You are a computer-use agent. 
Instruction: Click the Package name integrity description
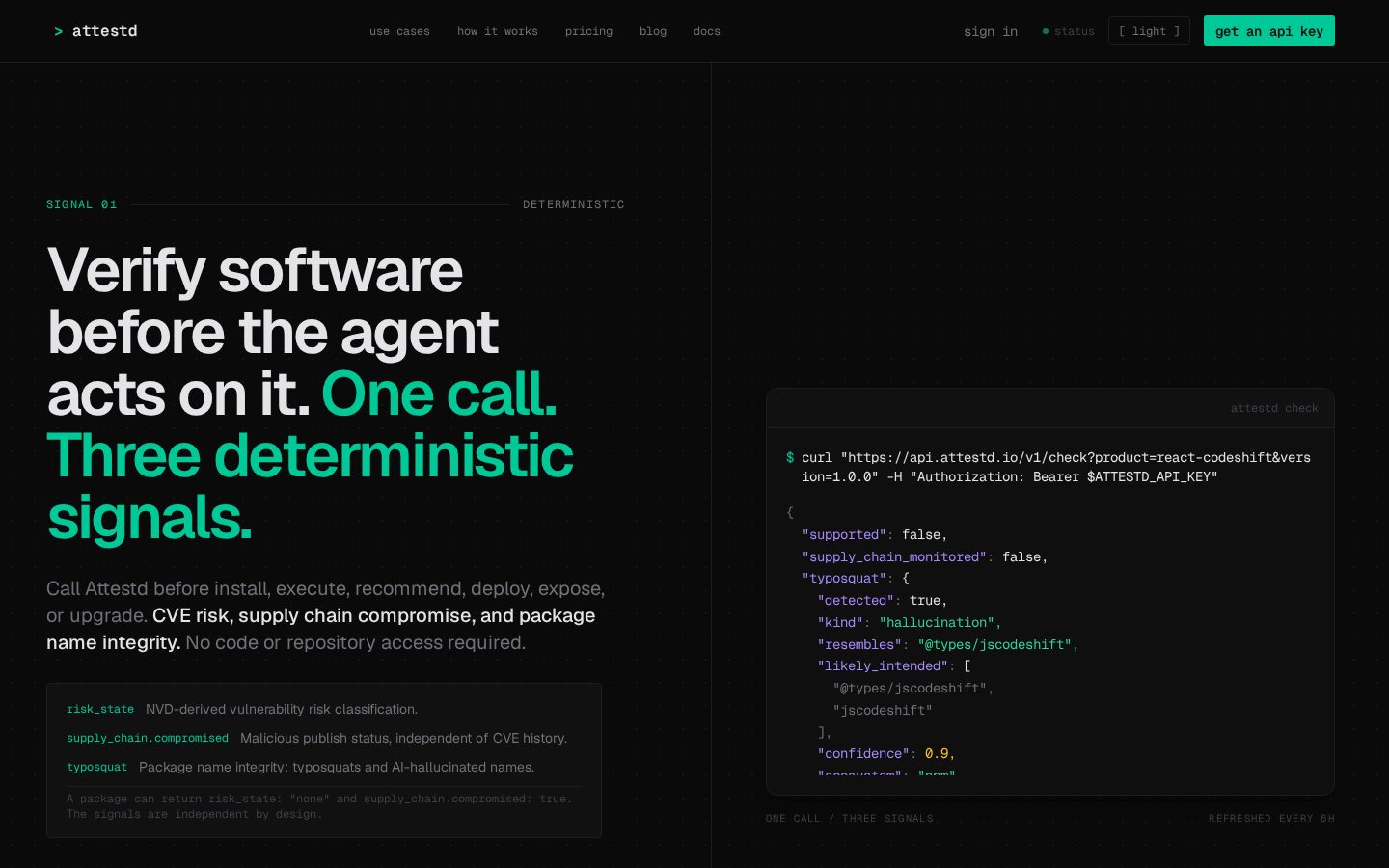point(337,767)
